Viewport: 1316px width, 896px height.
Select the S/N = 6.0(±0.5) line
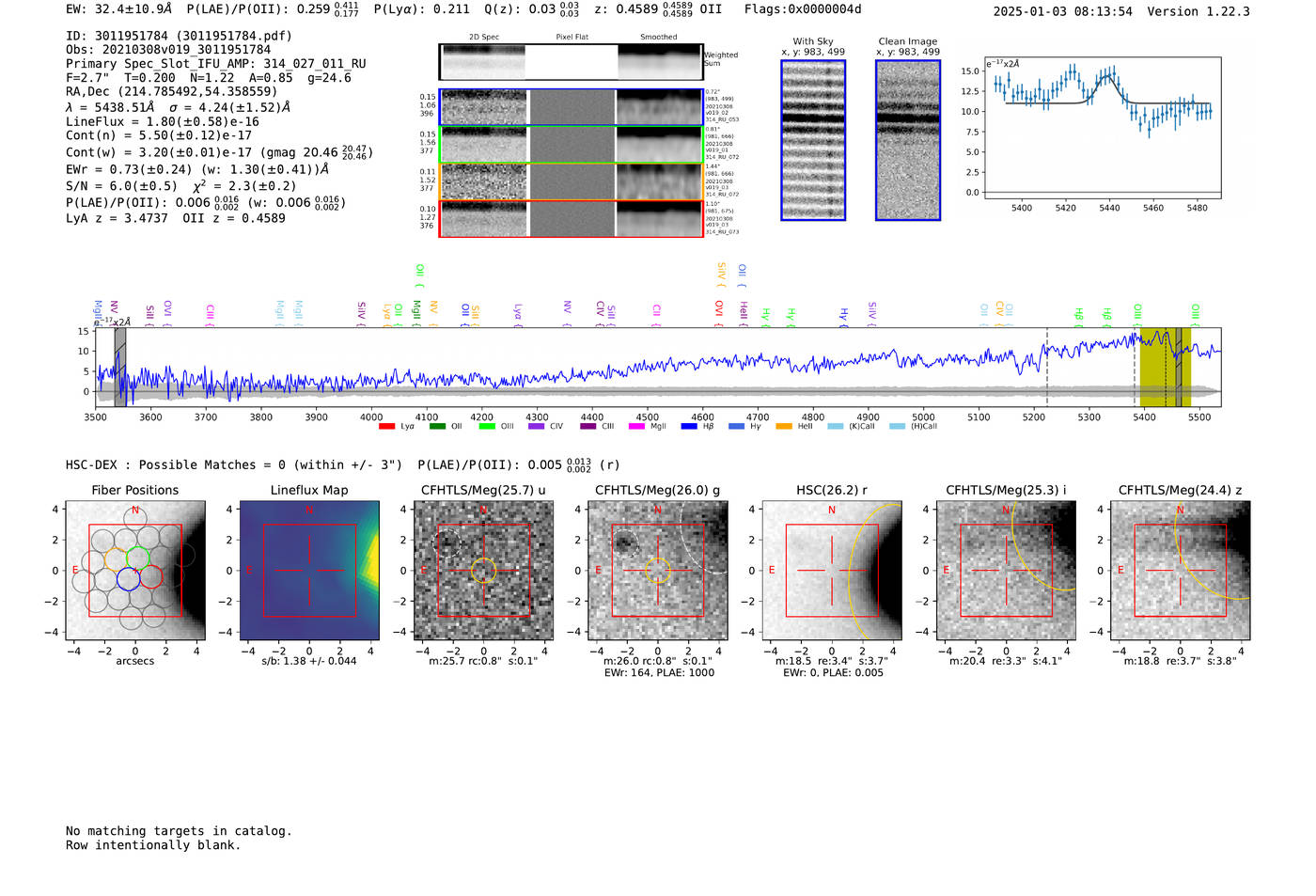[181, 186]
